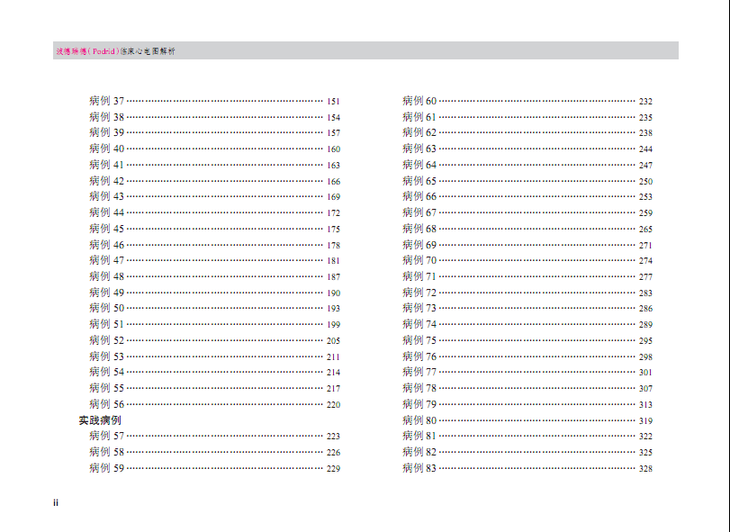
Task: Open the 病例 56 contents entry
Action: 107,405
